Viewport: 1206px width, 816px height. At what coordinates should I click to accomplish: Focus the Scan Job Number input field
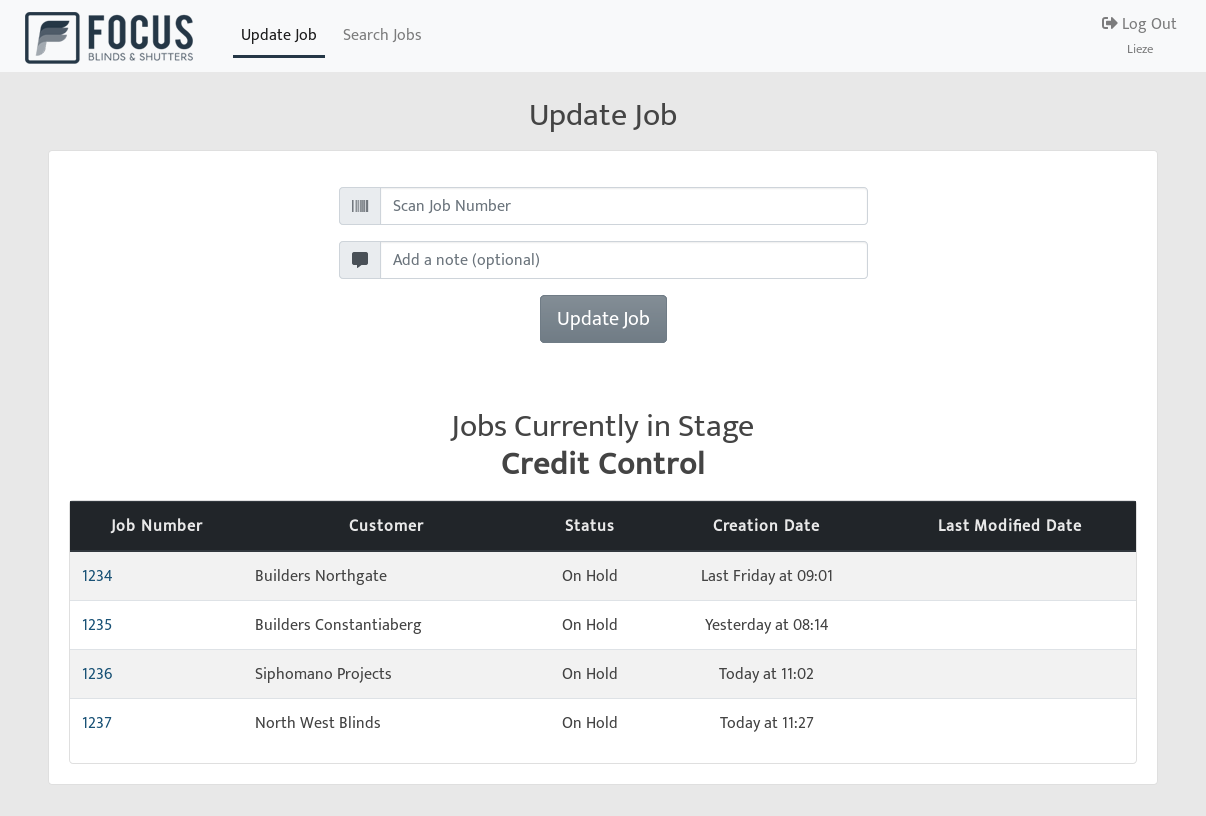click(x=623, y=206)
